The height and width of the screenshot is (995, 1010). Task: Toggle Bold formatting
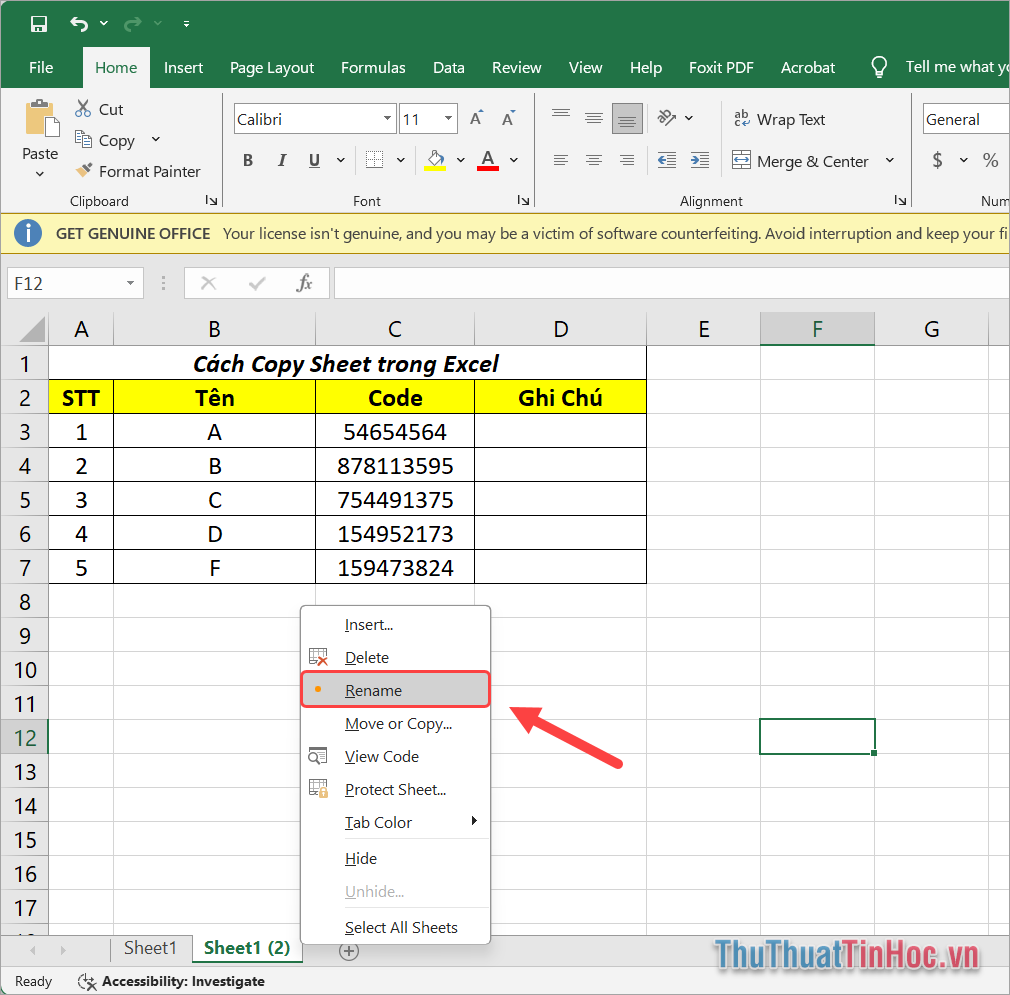tap(248, 160)
